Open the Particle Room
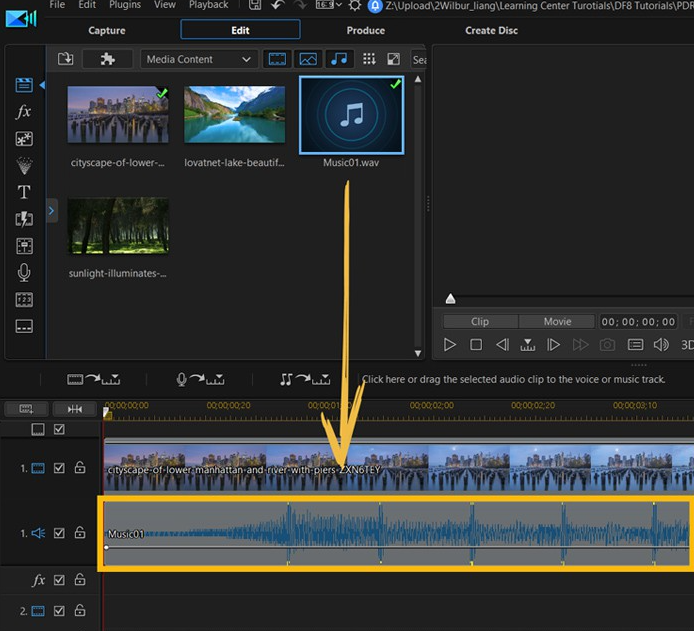The image size is (694, 631). (24, 165)
